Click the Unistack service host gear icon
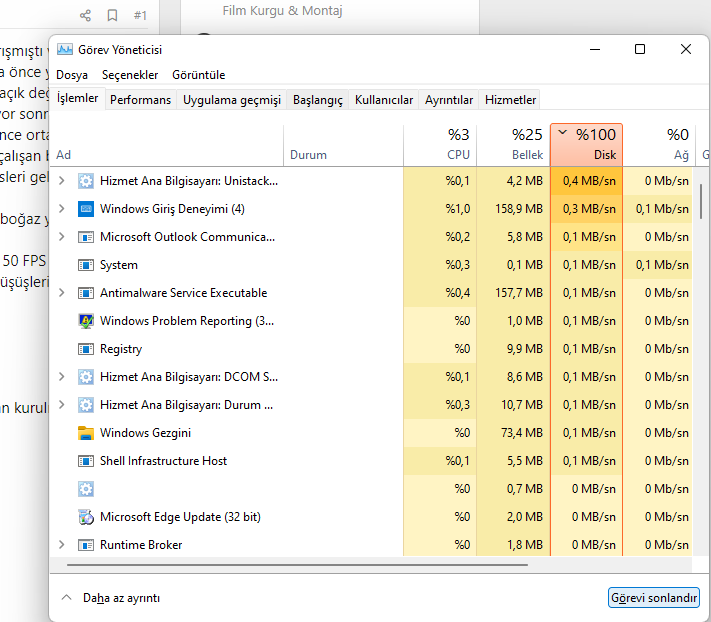This screenshot has height=622, width=711. coord(86,181)
